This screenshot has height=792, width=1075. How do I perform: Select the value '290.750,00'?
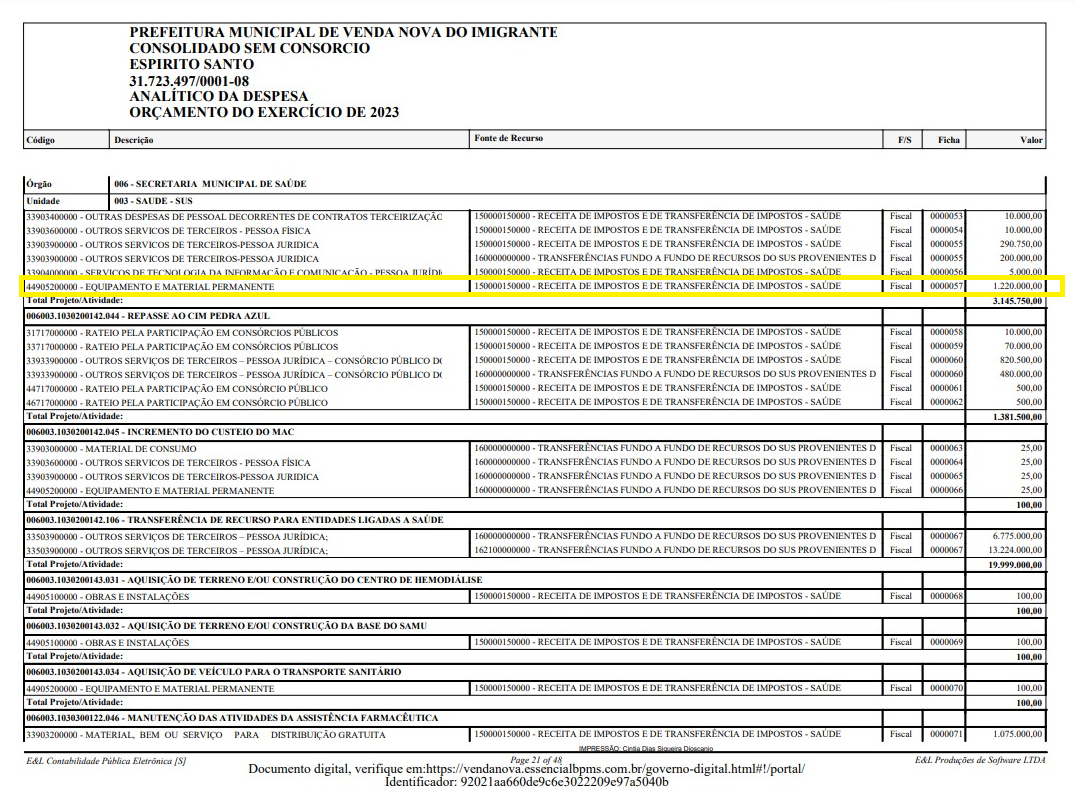click(x=1021, y=244)
